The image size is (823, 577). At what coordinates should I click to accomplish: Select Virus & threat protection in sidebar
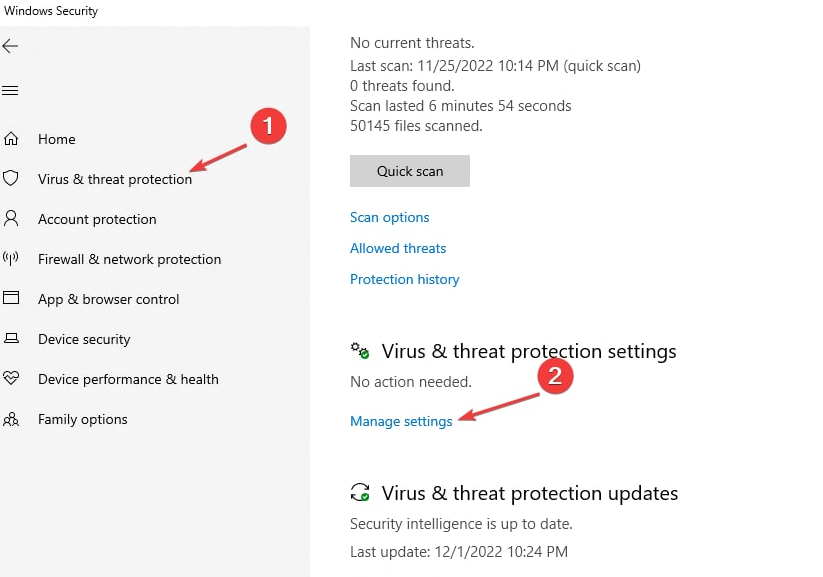[x=115, y=179]
